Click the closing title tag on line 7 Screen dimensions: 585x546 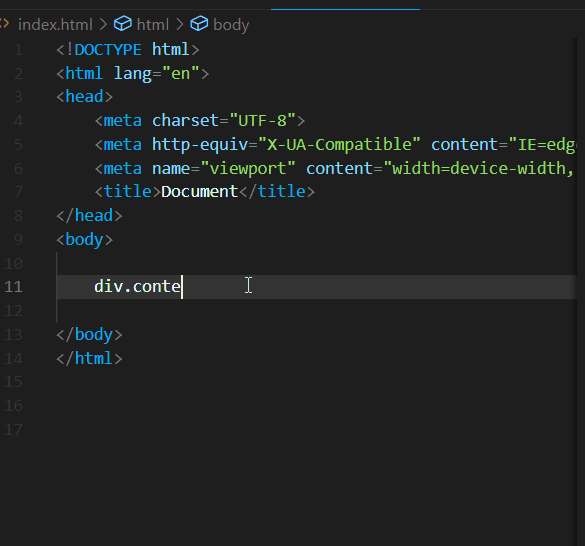tap(277, 191)
